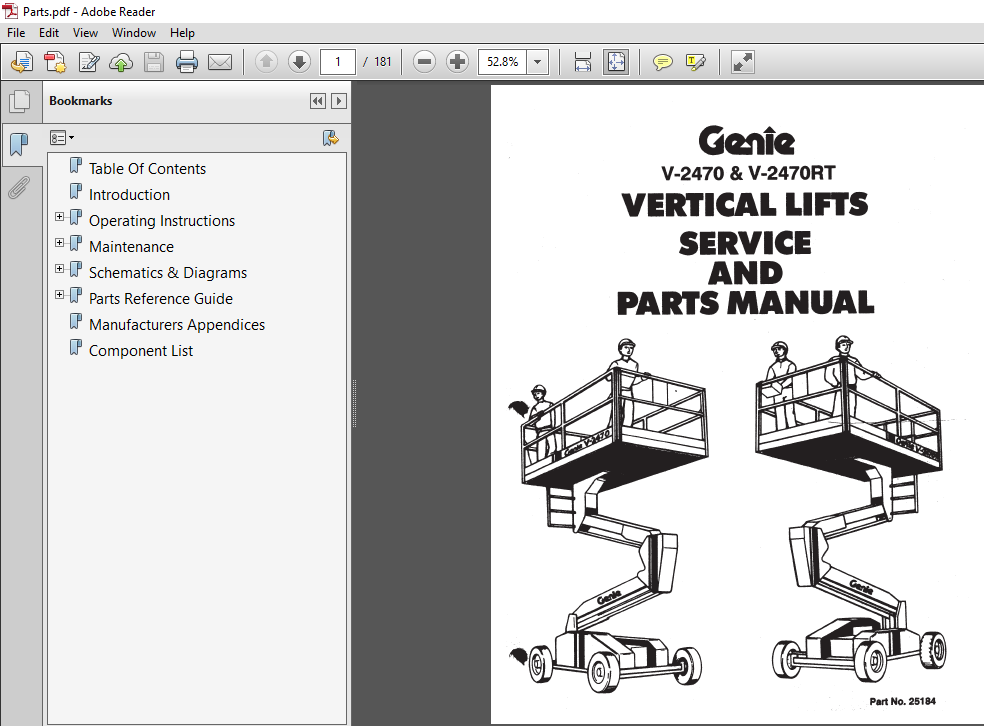Select the highlight text tool
The width and height of the screenshot is (984, 726).
696,62
